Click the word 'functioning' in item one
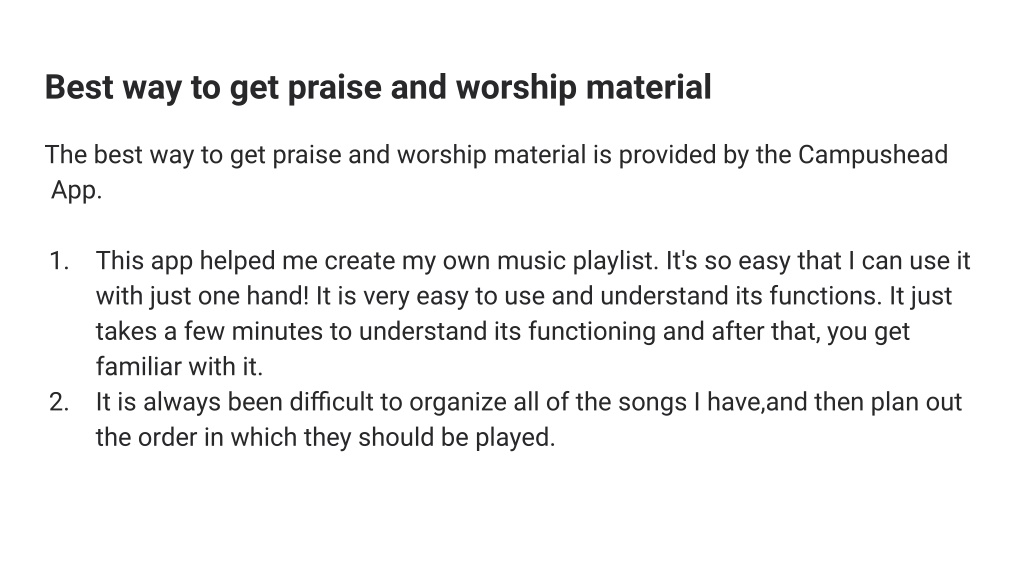Screen dimensions: 1024x576 point(592,332)
